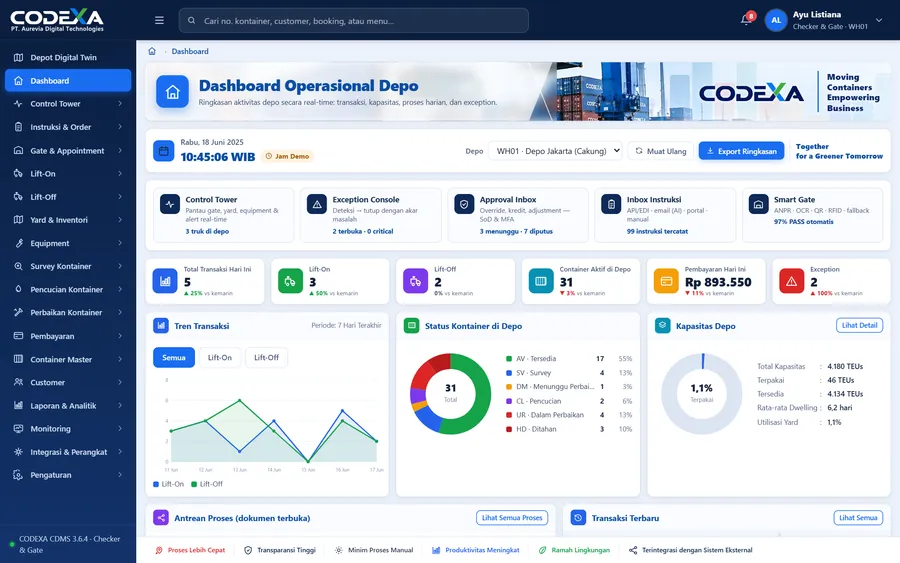Click the Kapasitas Depo teal icon
Image resolution: width=900 pixels, height=563 pixels.
tap(662, 325)
